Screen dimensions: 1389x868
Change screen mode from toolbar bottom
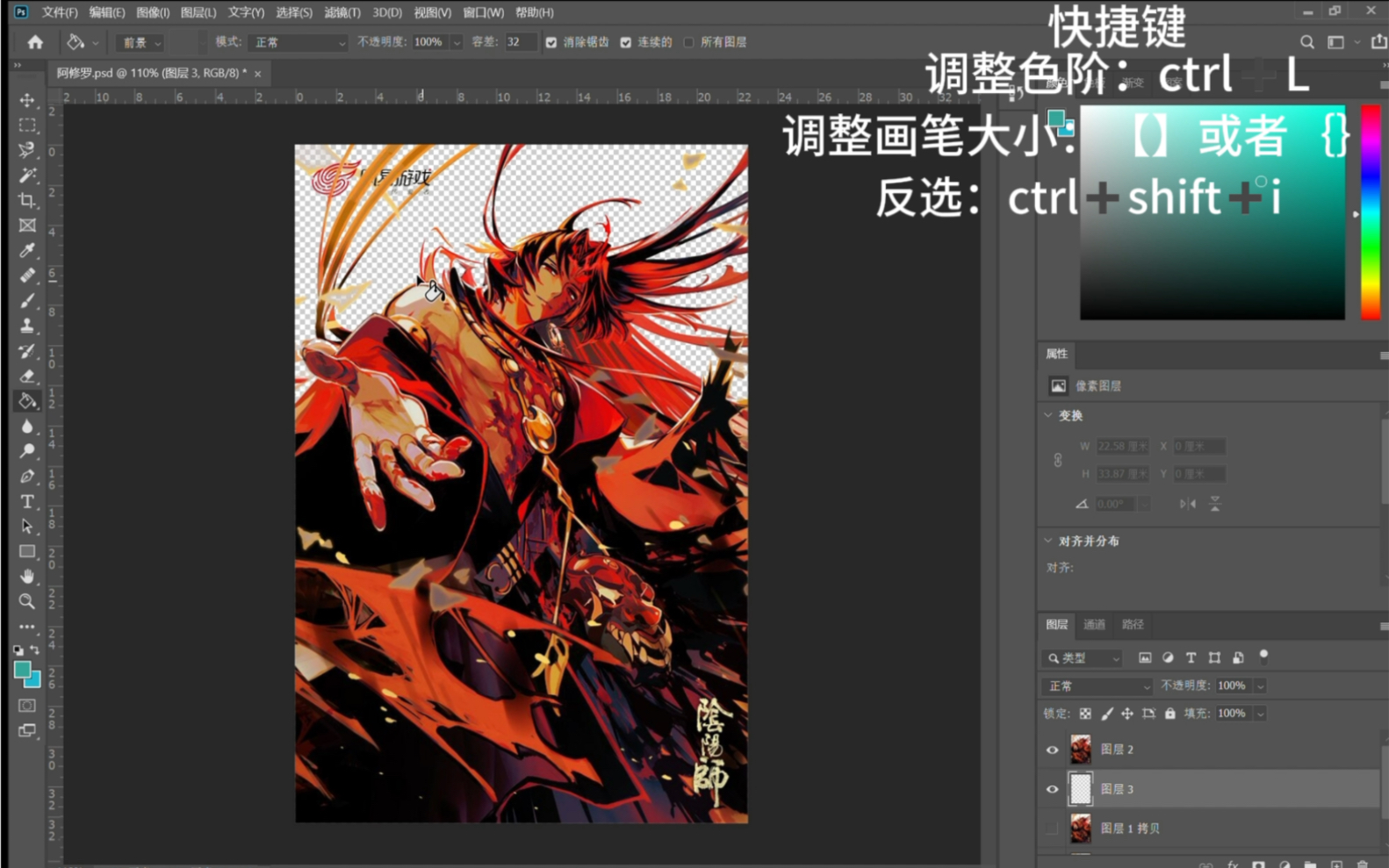[27, 730]
